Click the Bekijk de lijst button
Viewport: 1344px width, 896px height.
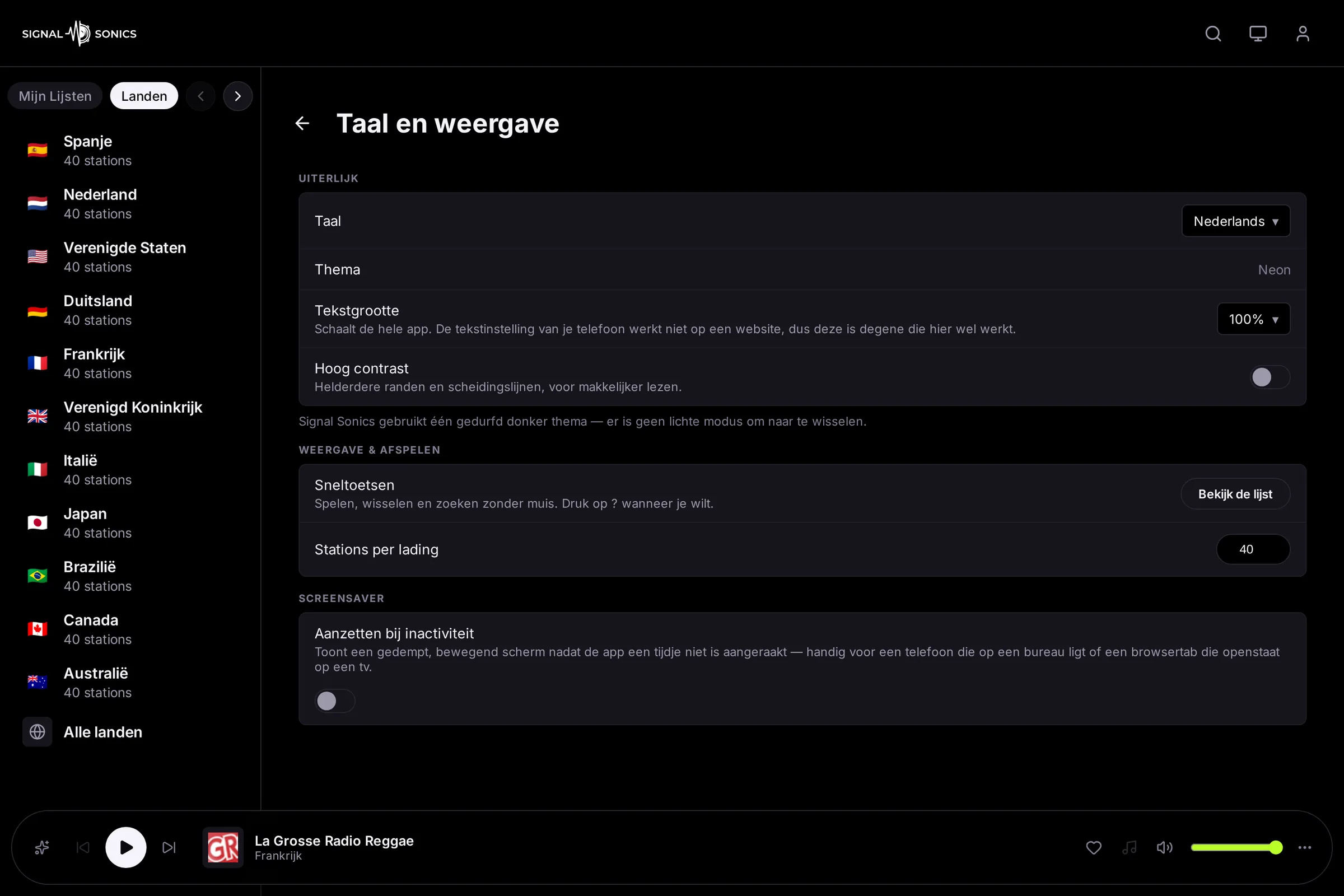click(x=1235, y=494)
